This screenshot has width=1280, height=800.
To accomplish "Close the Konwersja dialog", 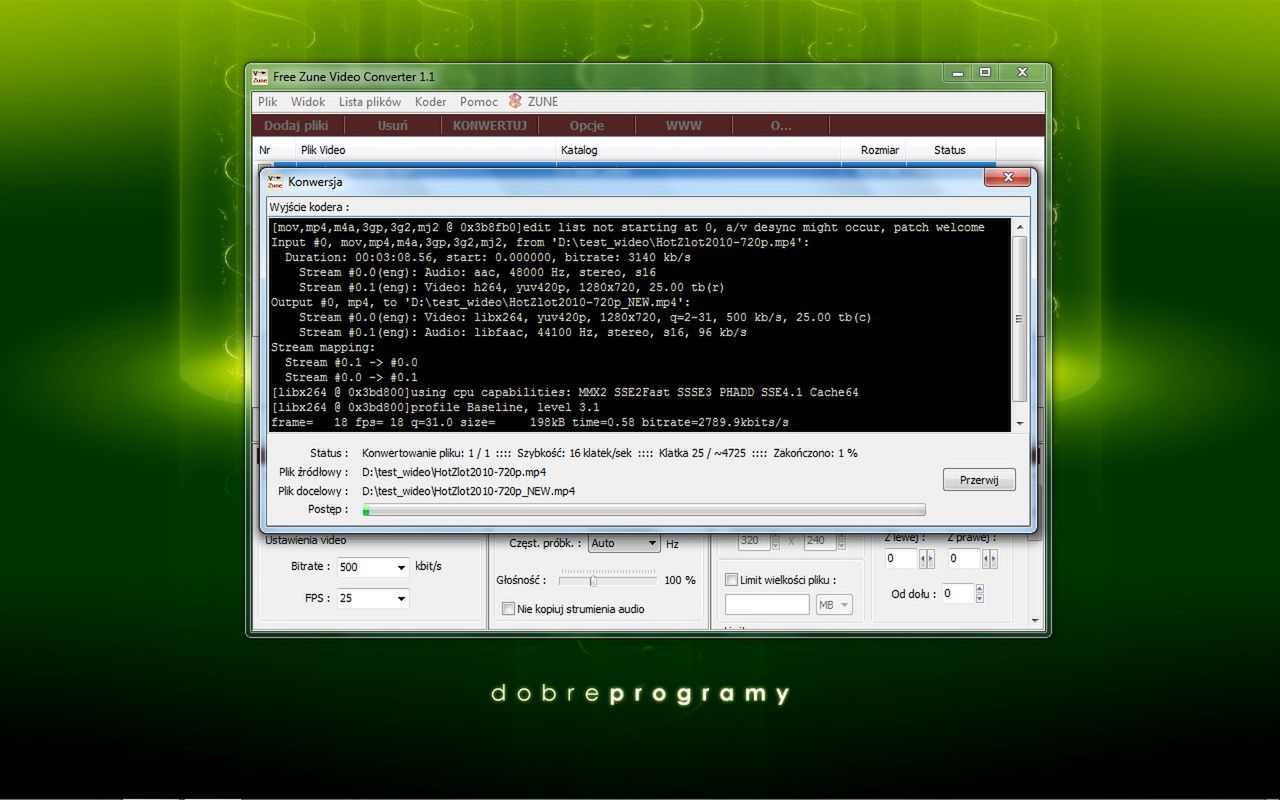I will pos(1007,178).
